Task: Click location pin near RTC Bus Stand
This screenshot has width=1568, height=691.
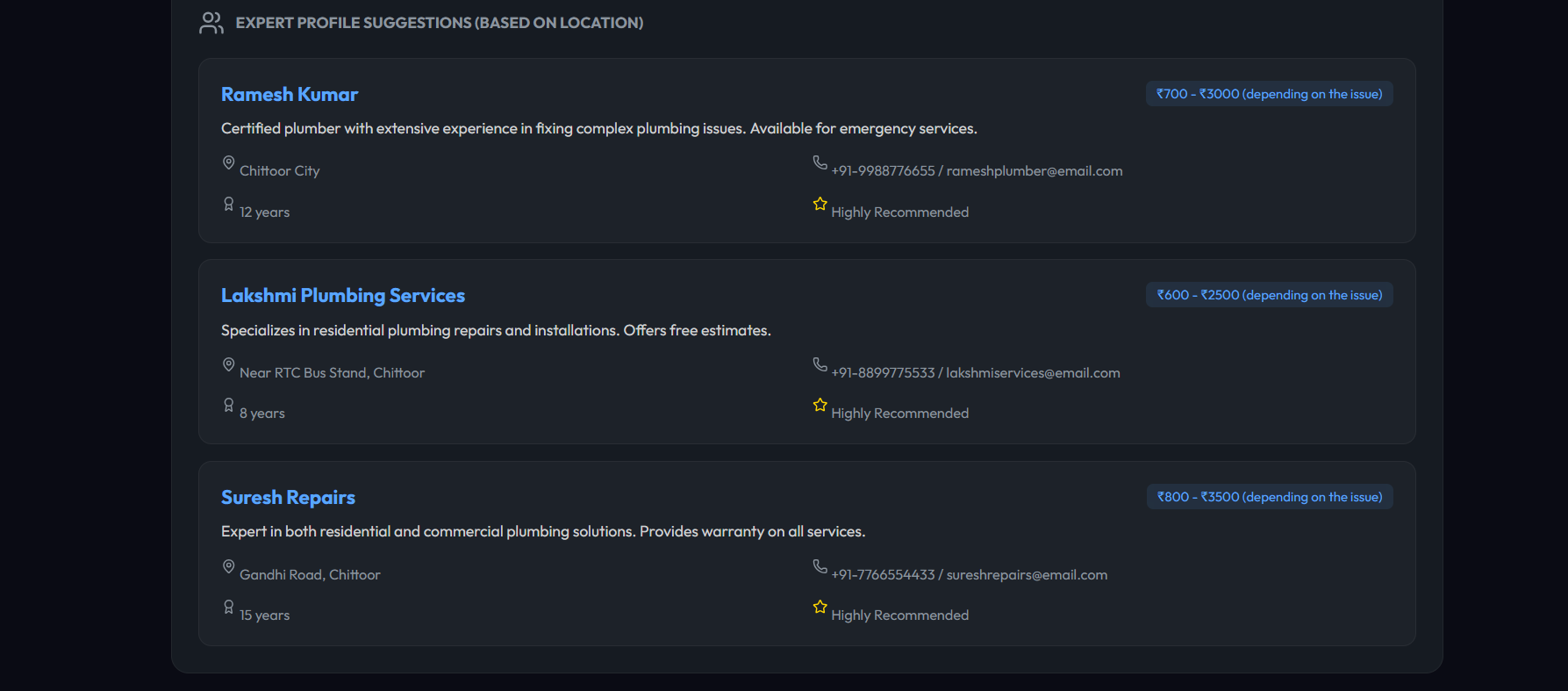Action: point(228,364)
